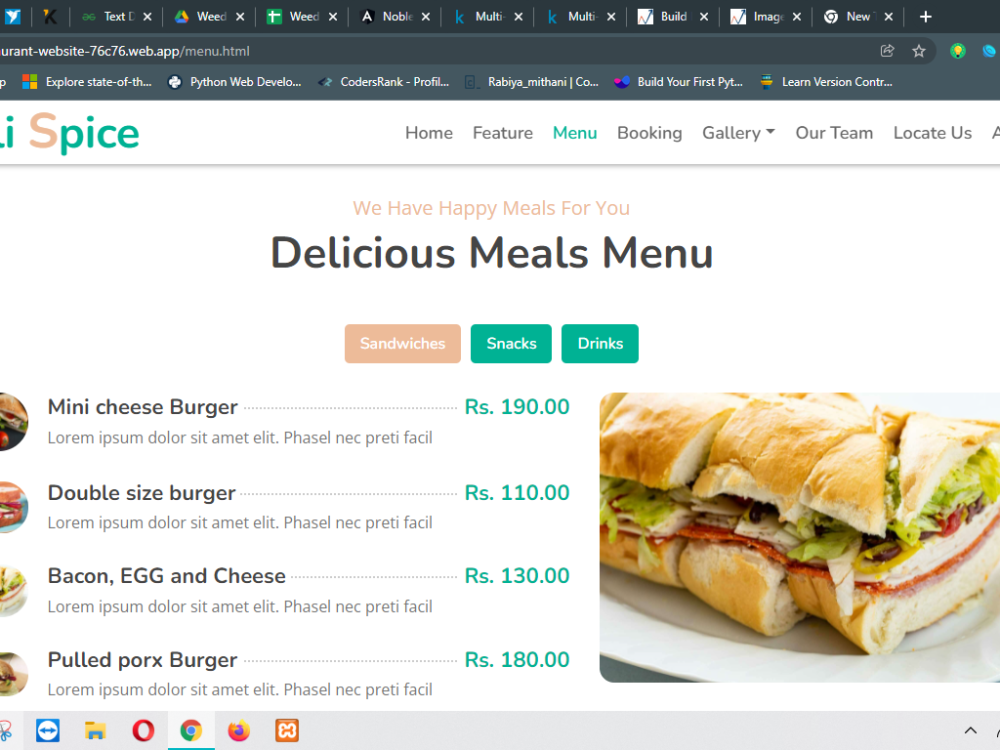Viewport: 1000px width, 750px height.
Task: Click price 'Rs. 110.00'
Action: 517,493
